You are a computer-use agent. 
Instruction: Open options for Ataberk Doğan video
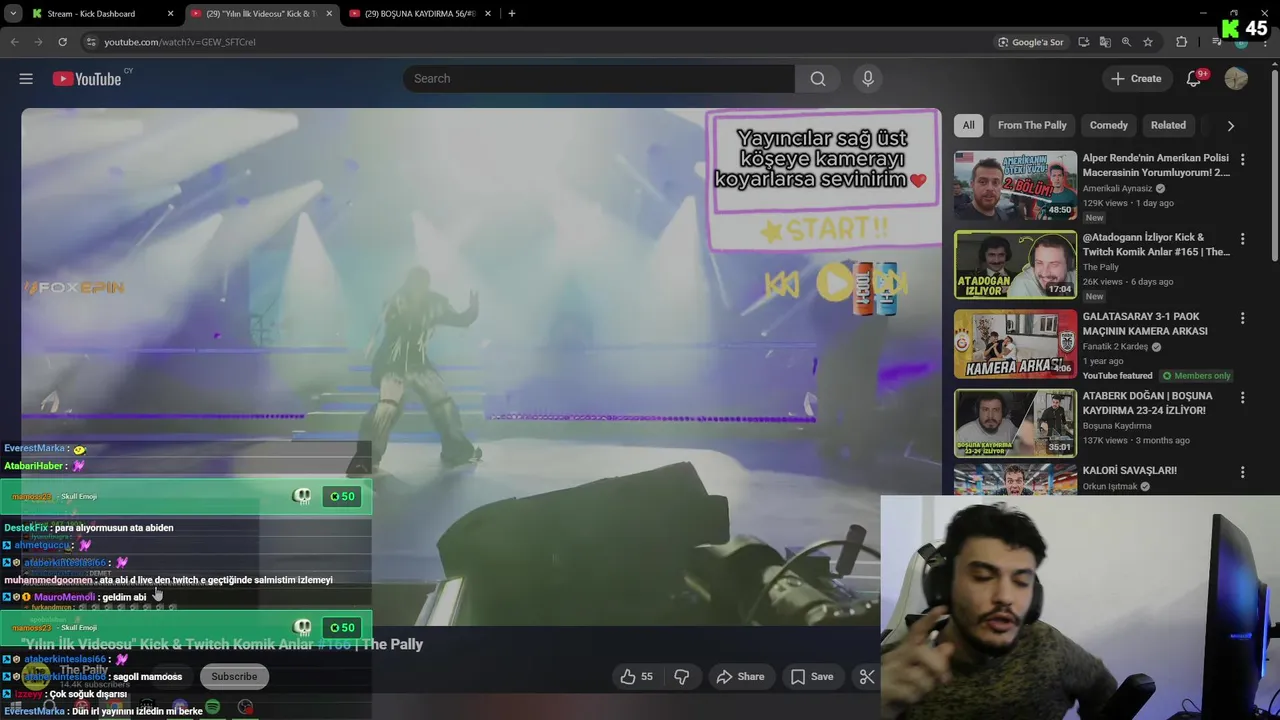(1243, 397)
